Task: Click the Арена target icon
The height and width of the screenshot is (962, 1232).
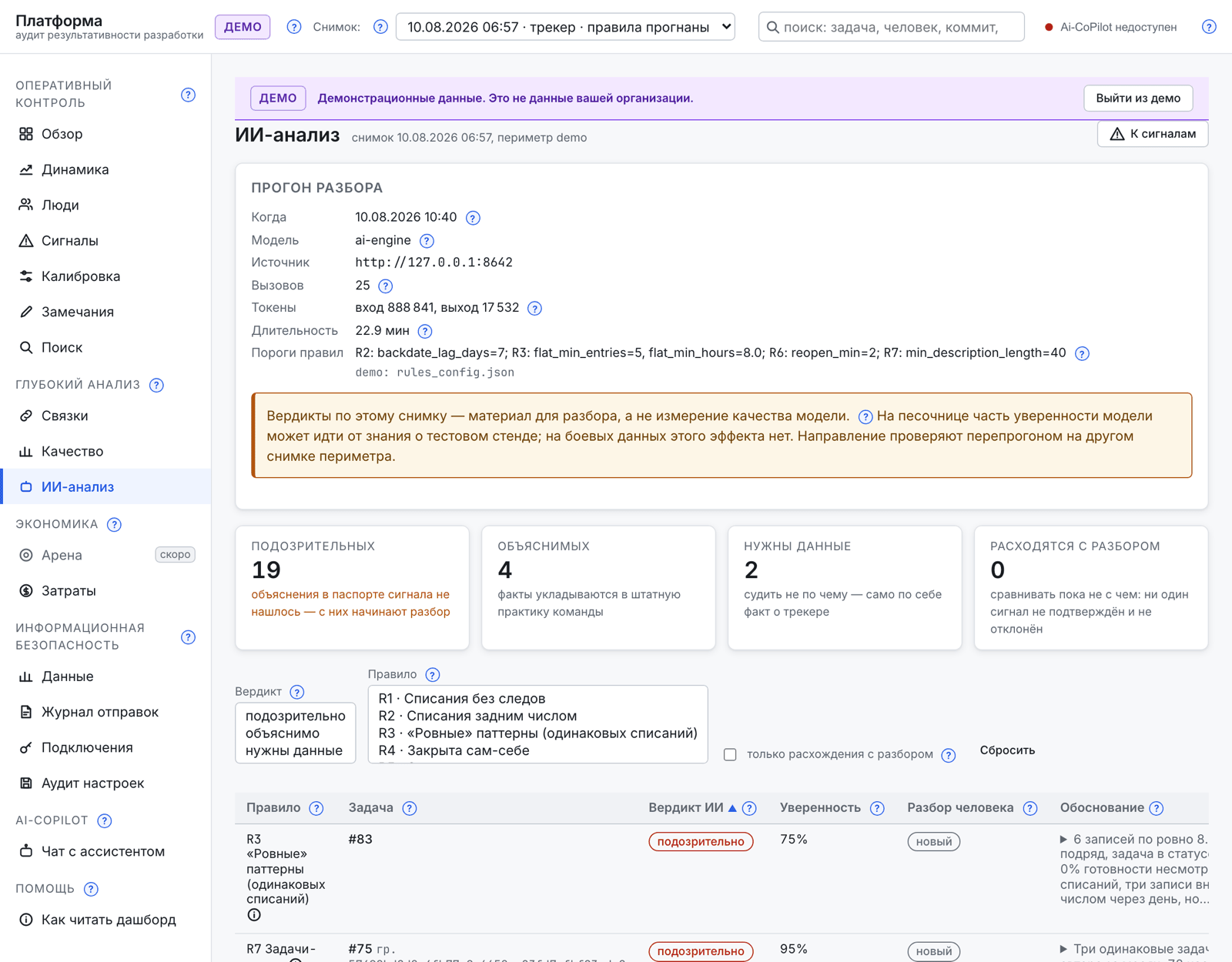Action: (x=26, y=555)
